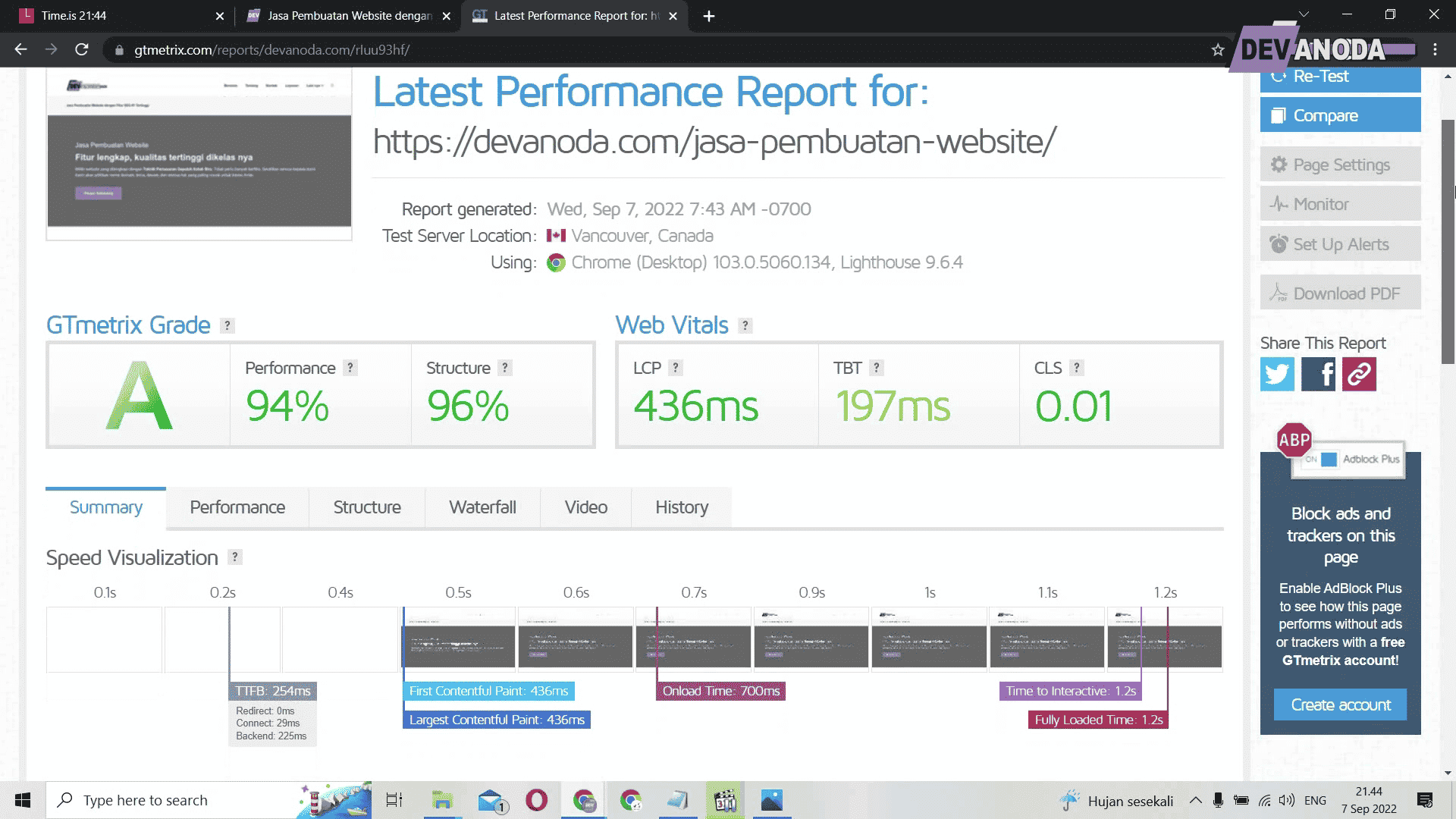Open Page Settings
The width and height of the screenshot is (1456, 819).
pyautogui.click(x=1340, y=165)
